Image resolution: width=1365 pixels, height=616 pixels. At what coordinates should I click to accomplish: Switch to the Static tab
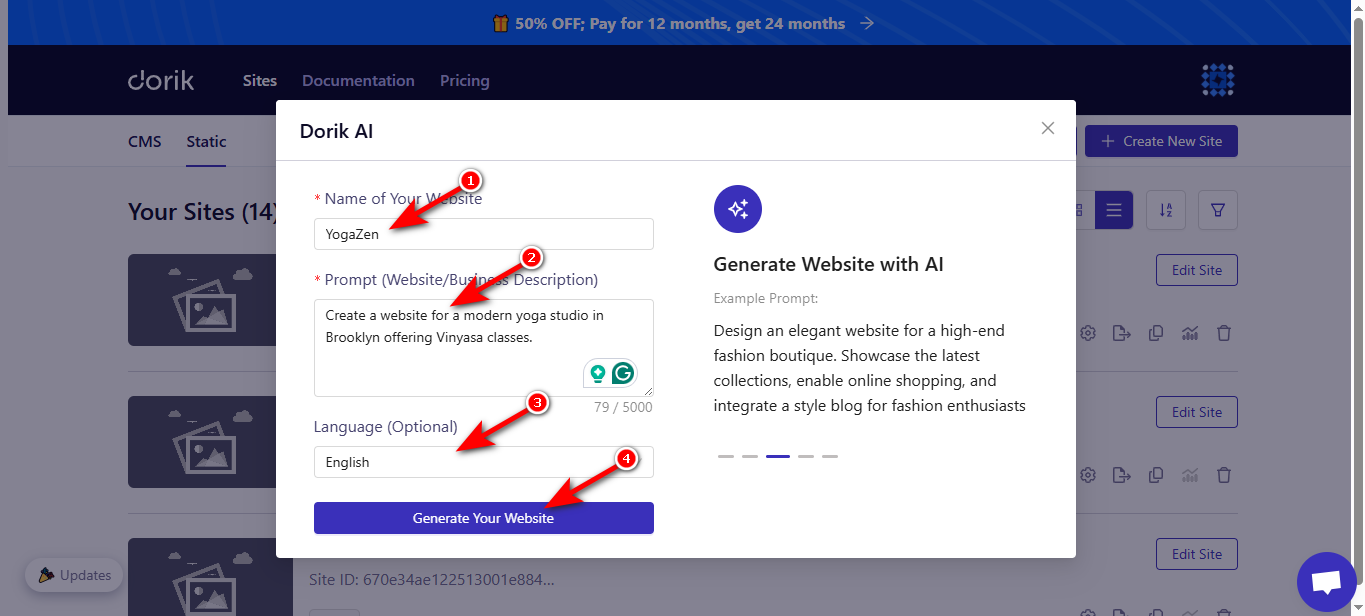pyautogui.click(x=205, y=141)
